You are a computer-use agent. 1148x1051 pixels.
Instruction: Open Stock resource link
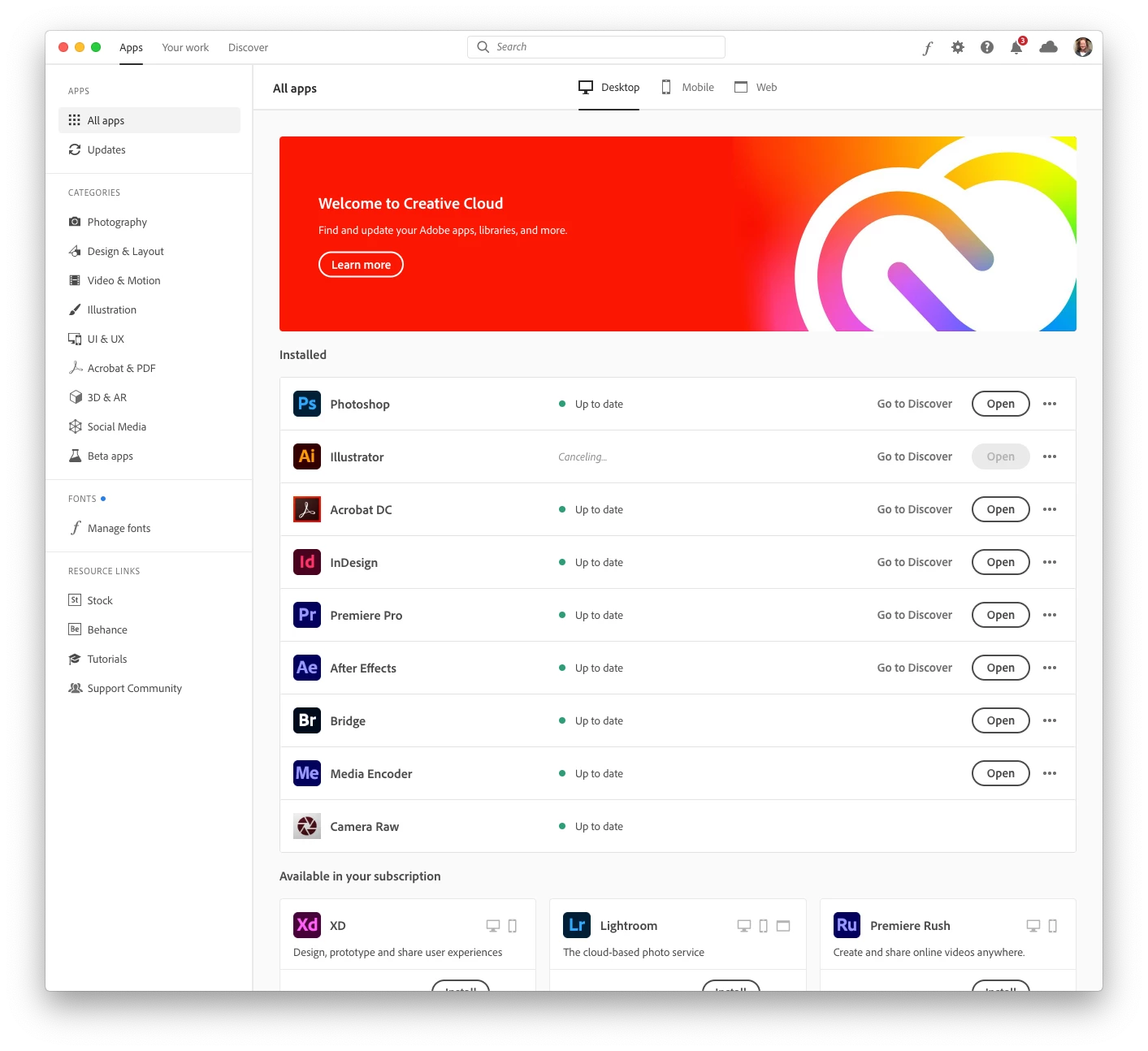point(149,600)
